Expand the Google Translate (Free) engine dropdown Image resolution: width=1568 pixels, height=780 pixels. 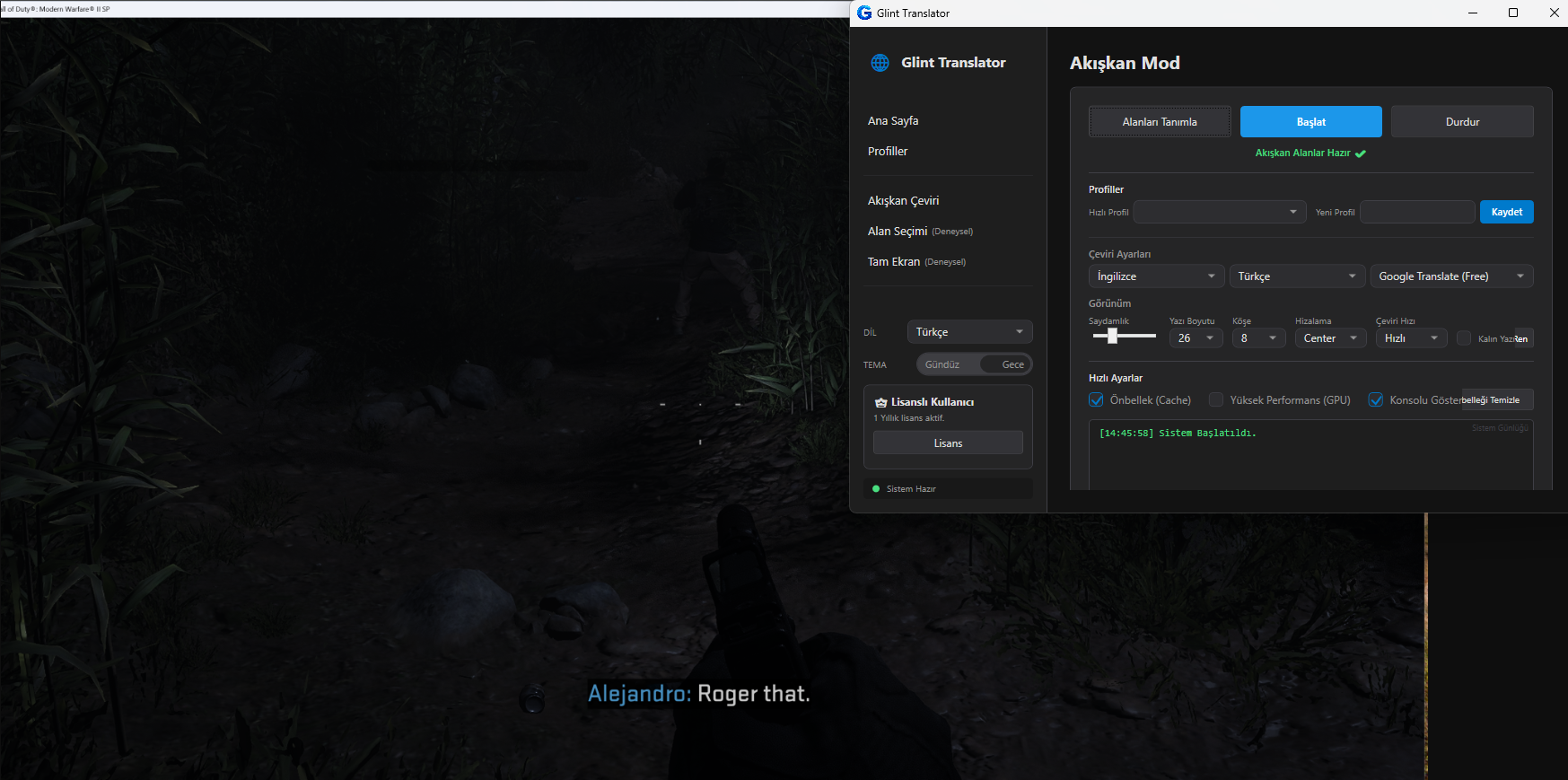(1450, 276)
